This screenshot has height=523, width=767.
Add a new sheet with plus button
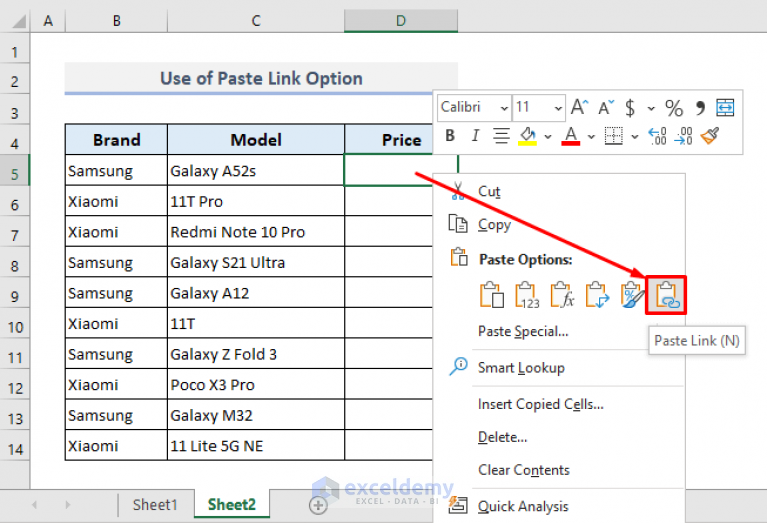tap(318, 506)
